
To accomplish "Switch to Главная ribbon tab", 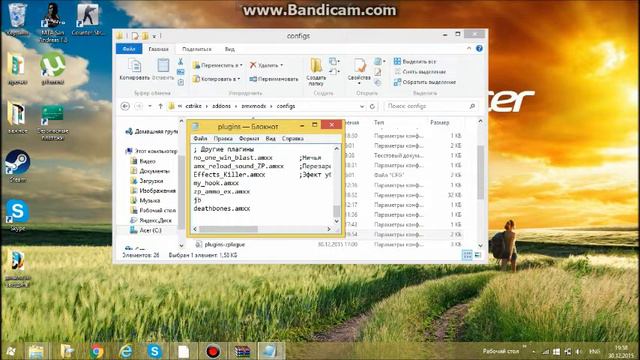I will pyautogui.click(x=158, y=49).
